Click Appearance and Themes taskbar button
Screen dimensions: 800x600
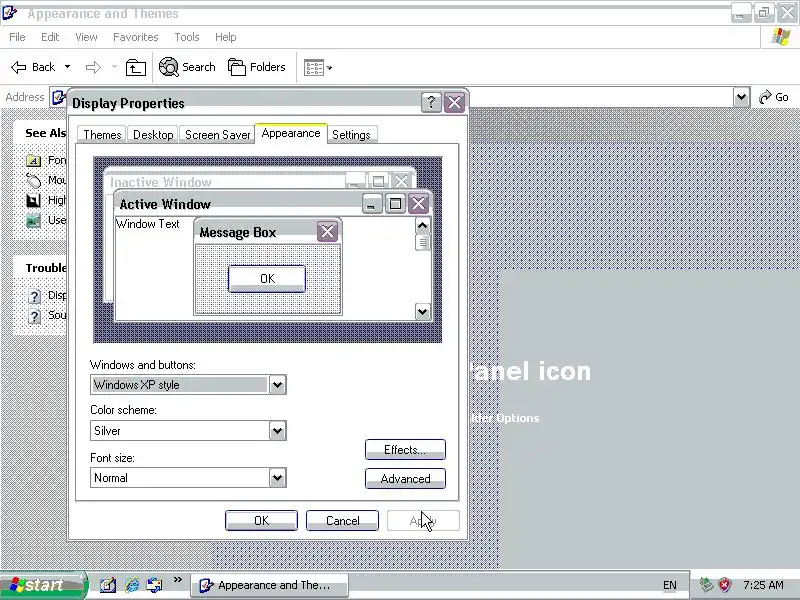click(270, 585)
